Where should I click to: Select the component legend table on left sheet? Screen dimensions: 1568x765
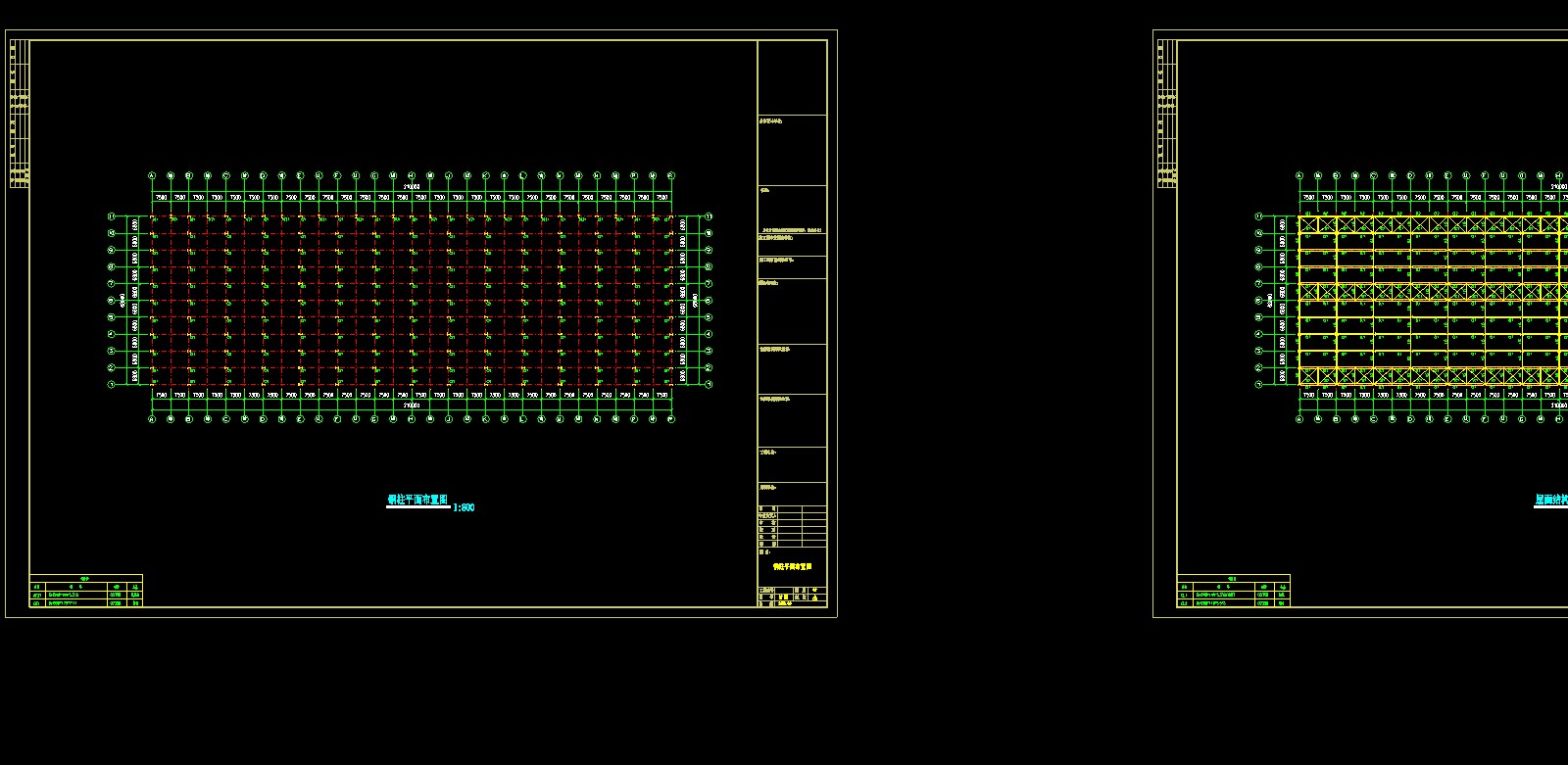[86, 591]
